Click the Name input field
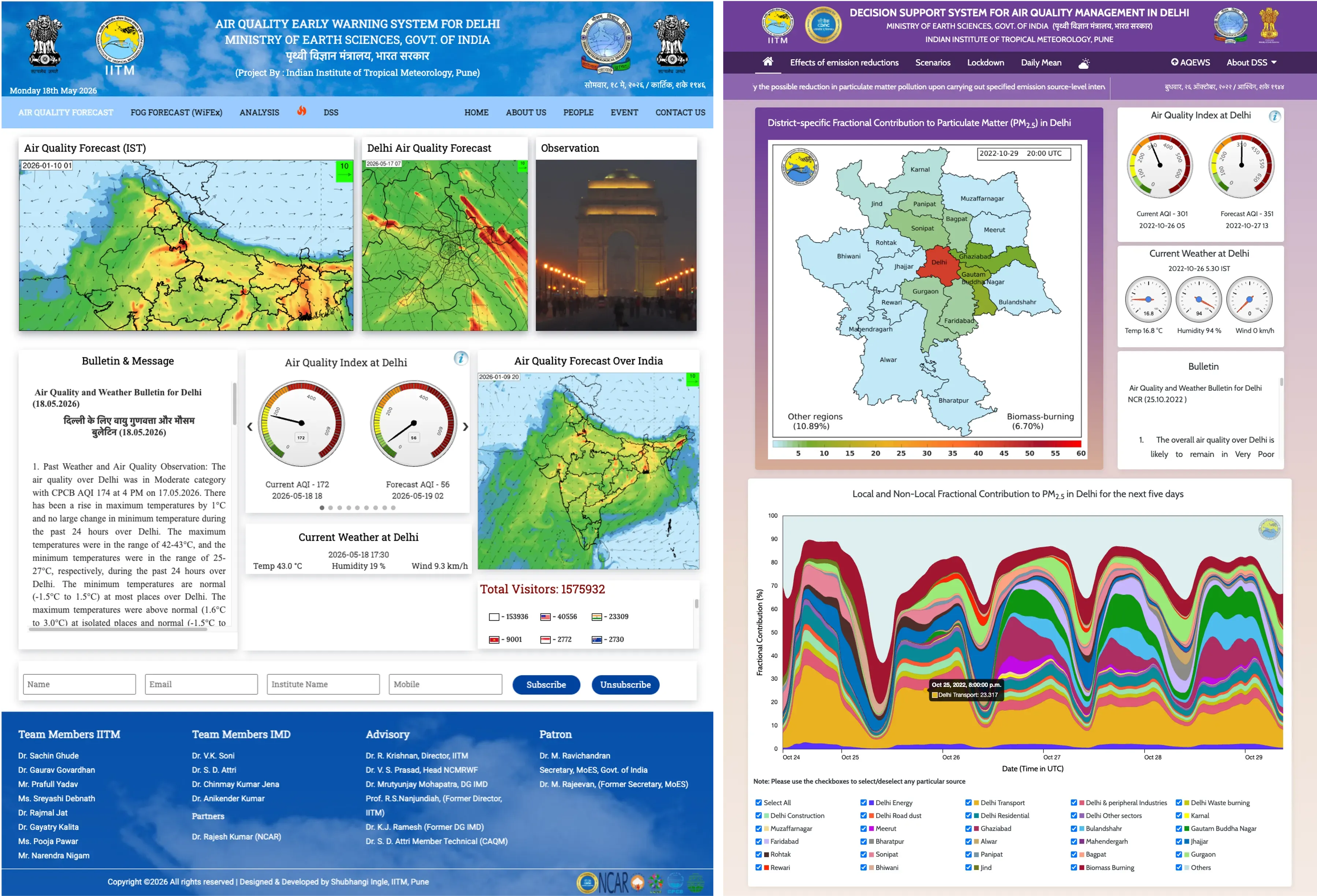 coord(79,684)
